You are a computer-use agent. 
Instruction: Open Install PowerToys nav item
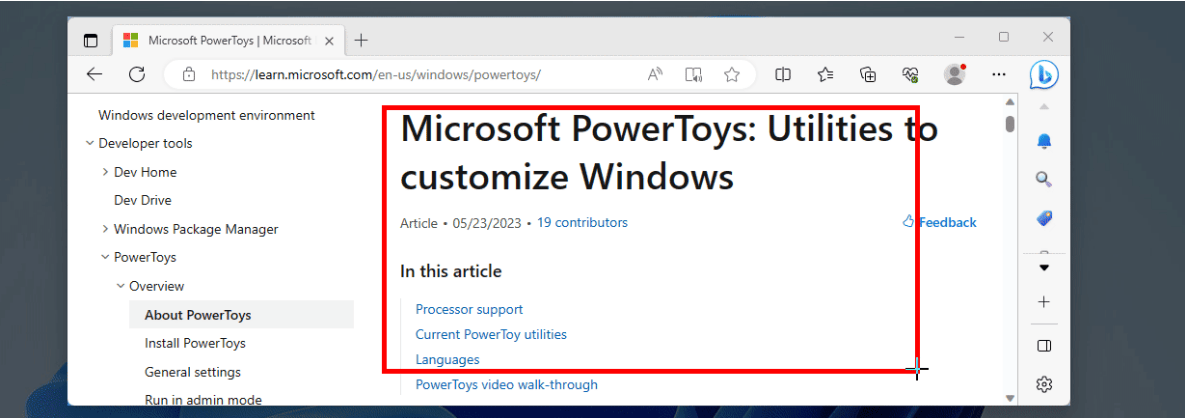[x=195, y=343]
